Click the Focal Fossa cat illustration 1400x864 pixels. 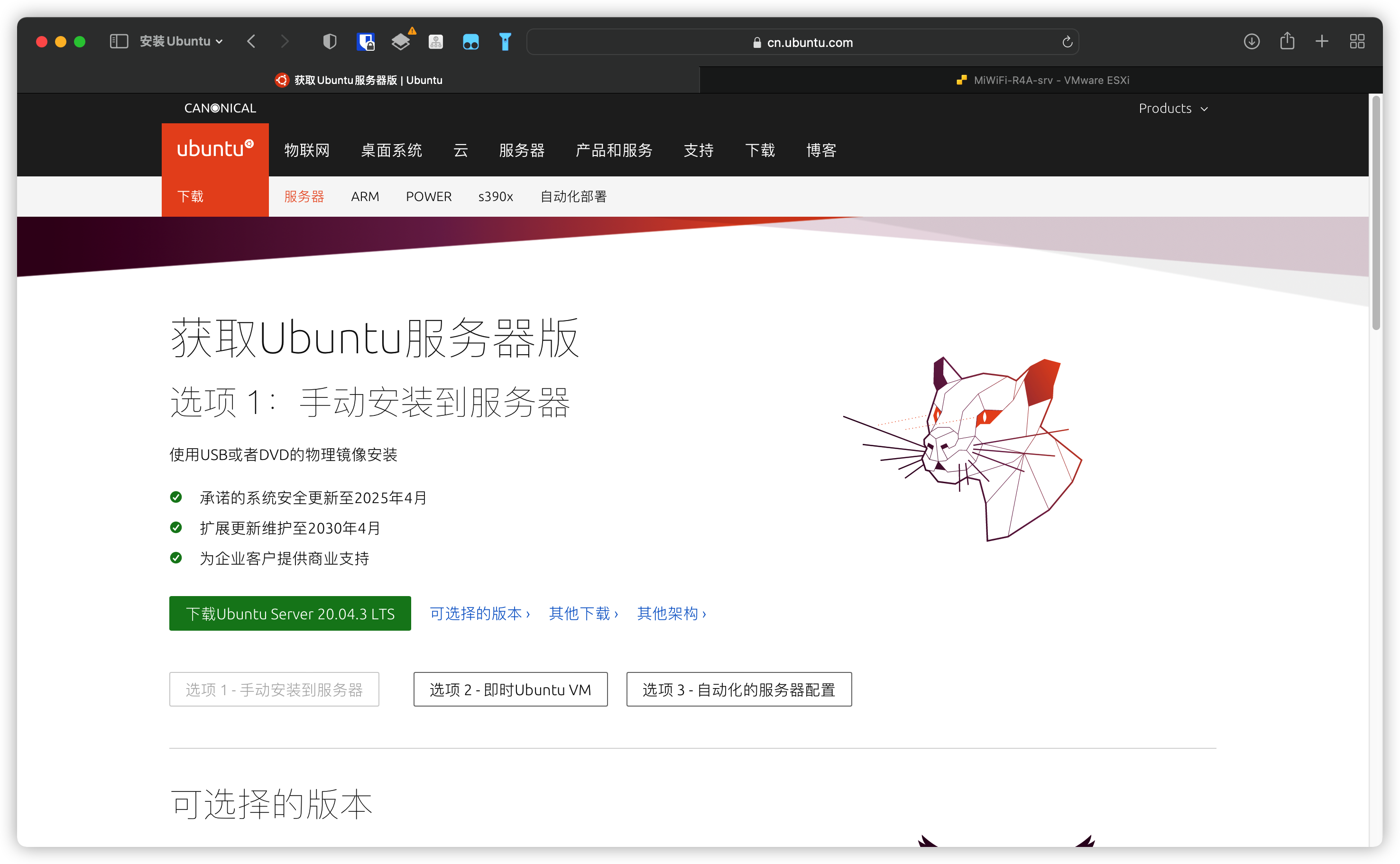(963, 449)
